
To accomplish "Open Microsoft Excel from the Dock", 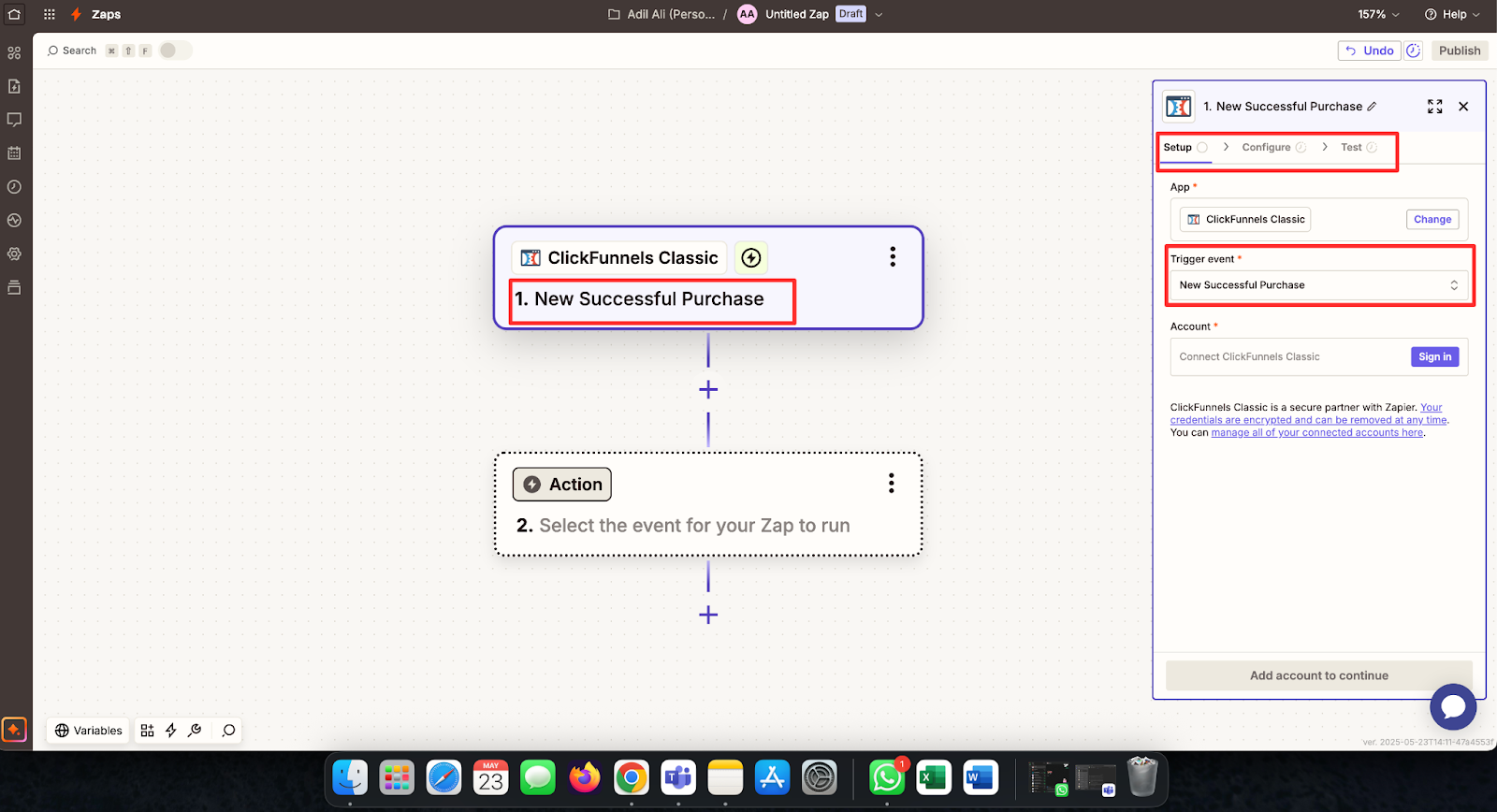I will 934,777.
